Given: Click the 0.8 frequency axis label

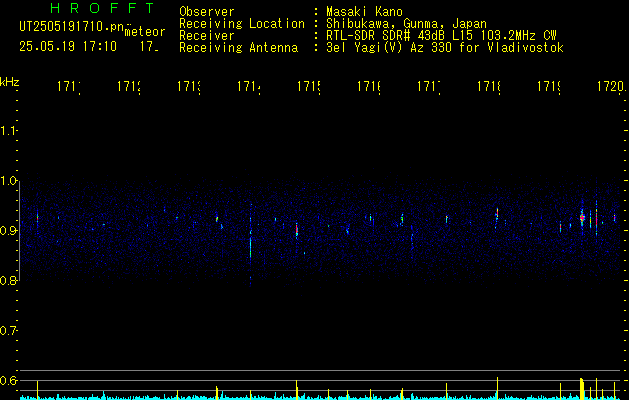Looking at the screenshot, I should pyautogui.click(x=8, y=280).
